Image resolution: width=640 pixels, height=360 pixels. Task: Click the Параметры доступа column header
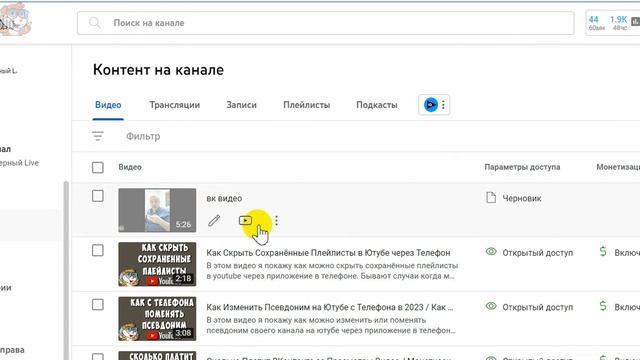(522, 167)
